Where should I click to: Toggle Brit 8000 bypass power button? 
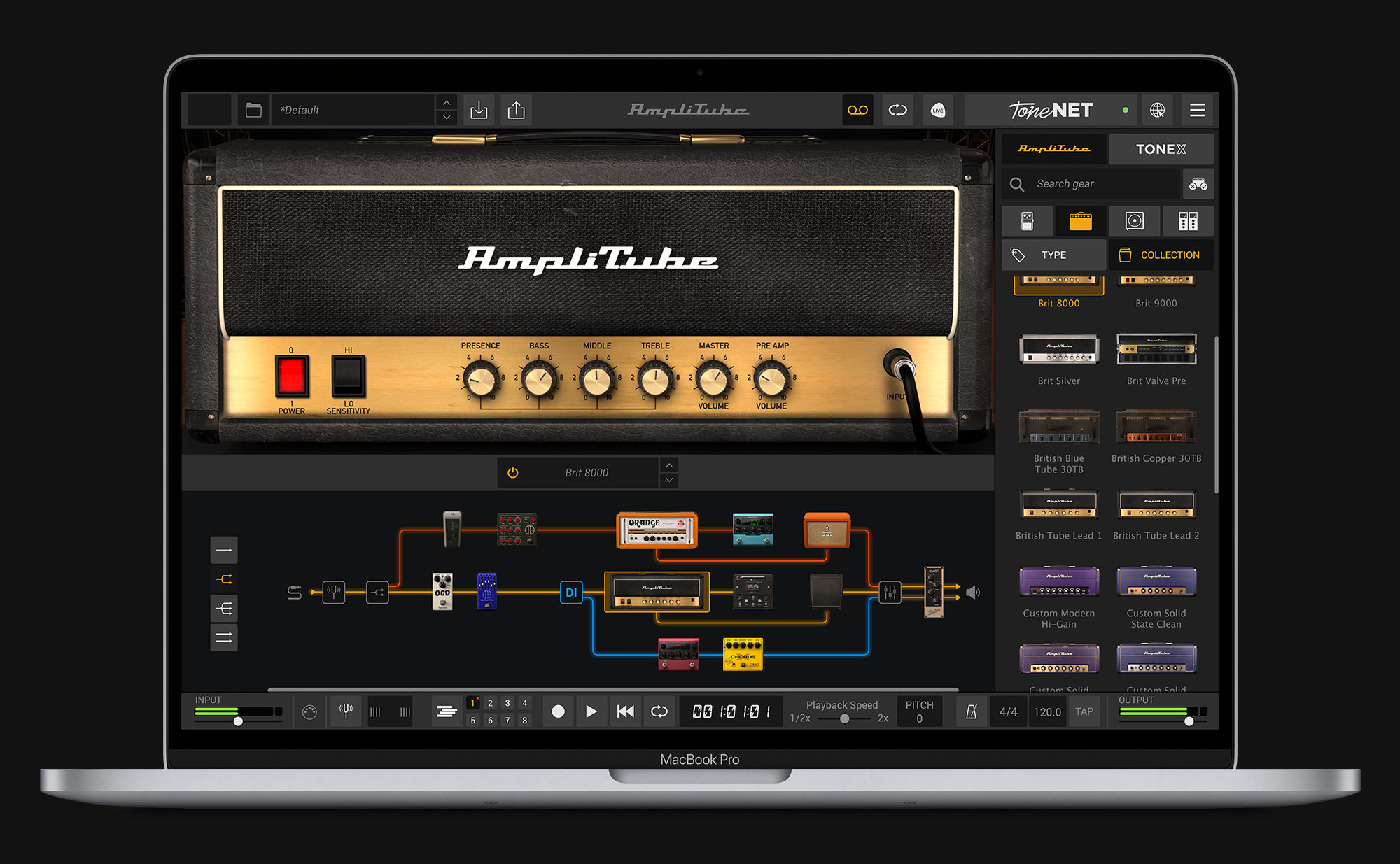pos(512,473)
